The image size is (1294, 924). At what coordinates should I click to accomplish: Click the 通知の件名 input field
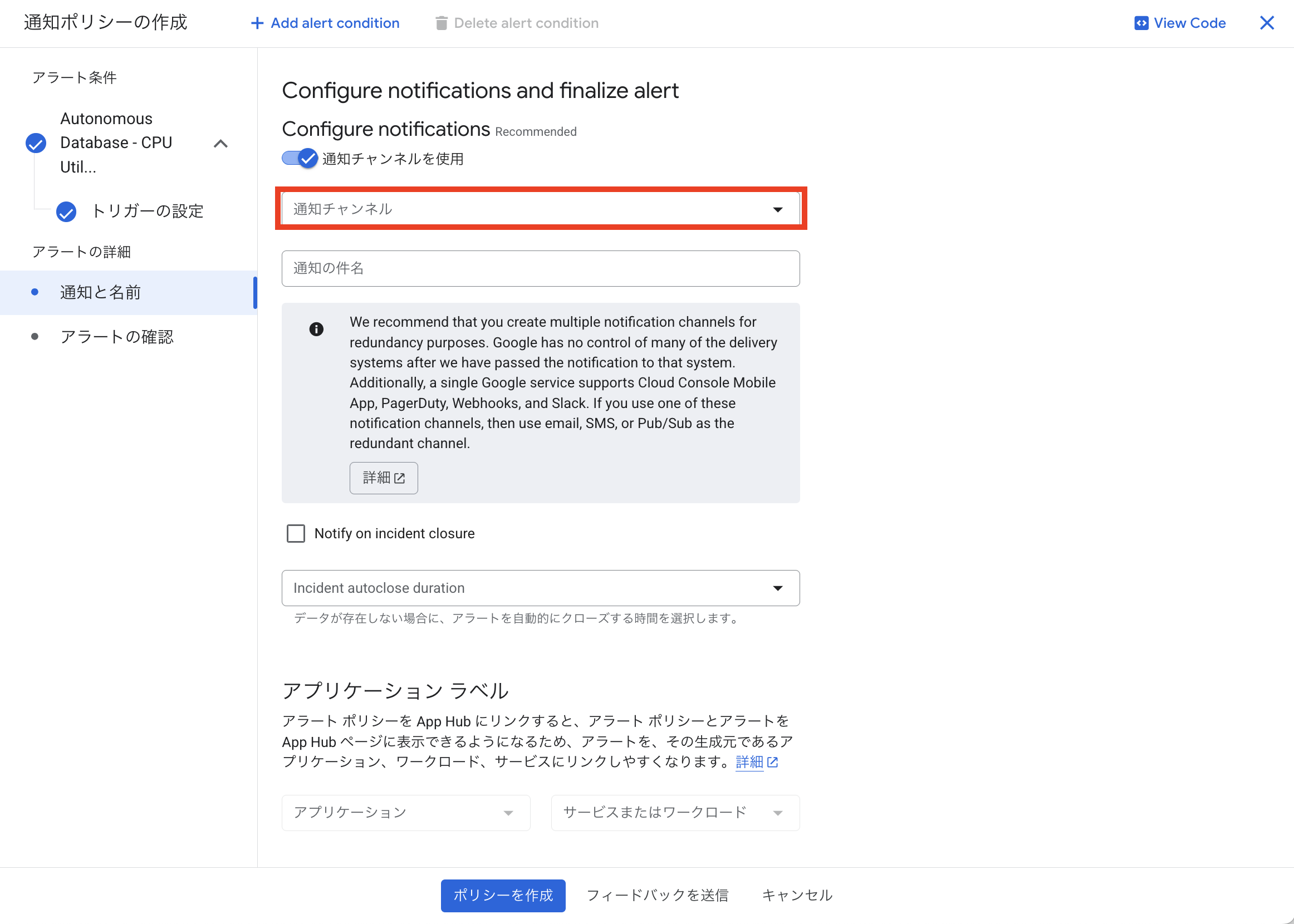pos(540,268)
